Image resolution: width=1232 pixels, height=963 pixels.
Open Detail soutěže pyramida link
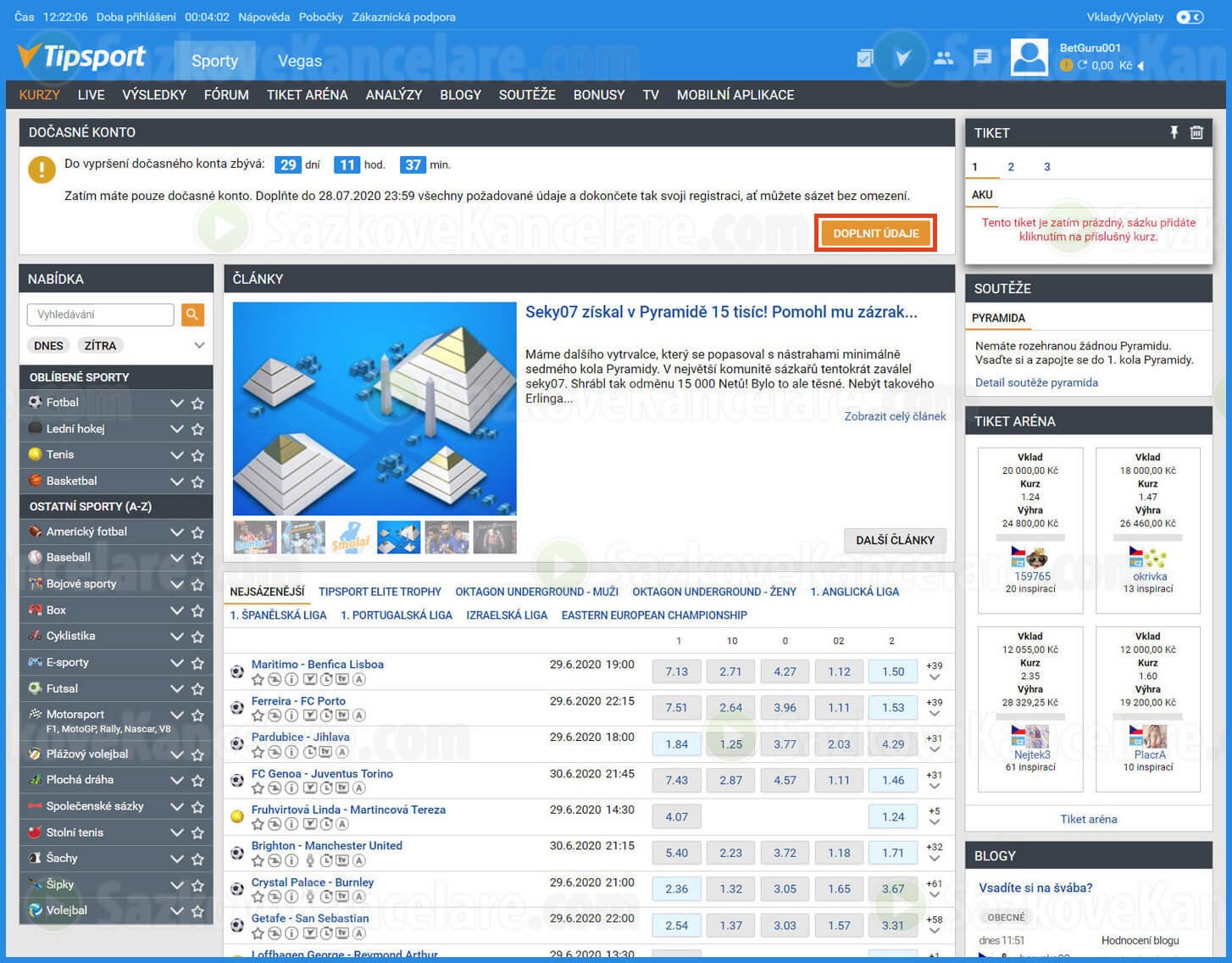1036,382
